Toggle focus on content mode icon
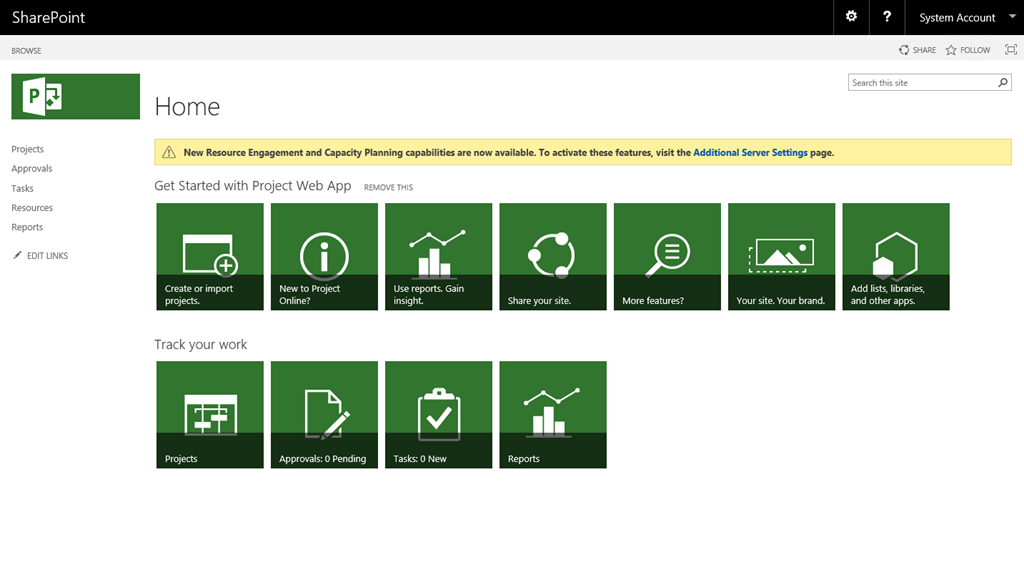Viewport: 1024px width, 570px height. (1010, 50)
